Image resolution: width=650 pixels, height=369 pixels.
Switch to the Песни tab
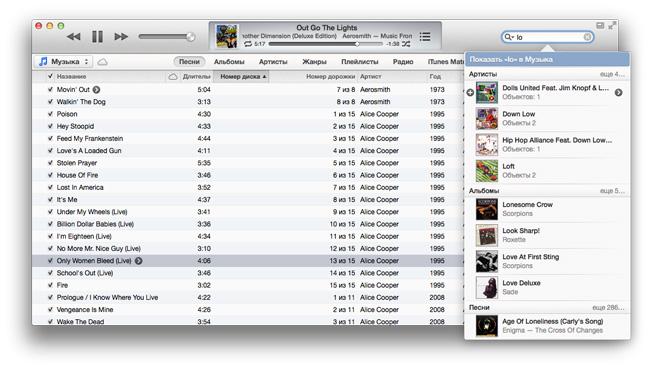(x=189, y=61)
